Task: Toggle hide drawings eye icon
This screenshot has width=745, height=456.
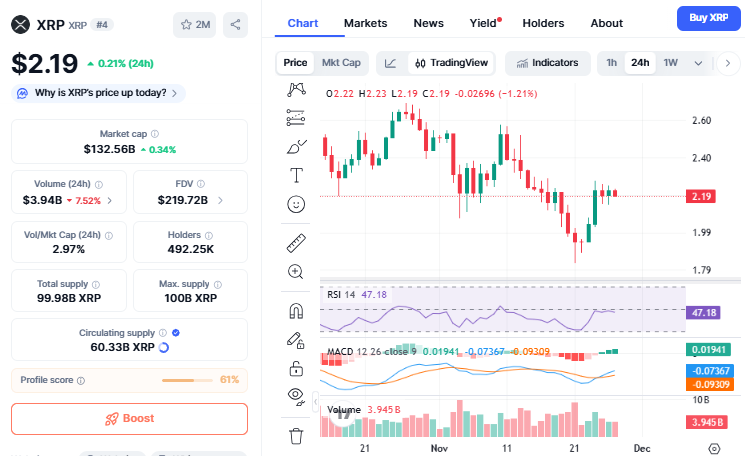Action: coord(296,395)
